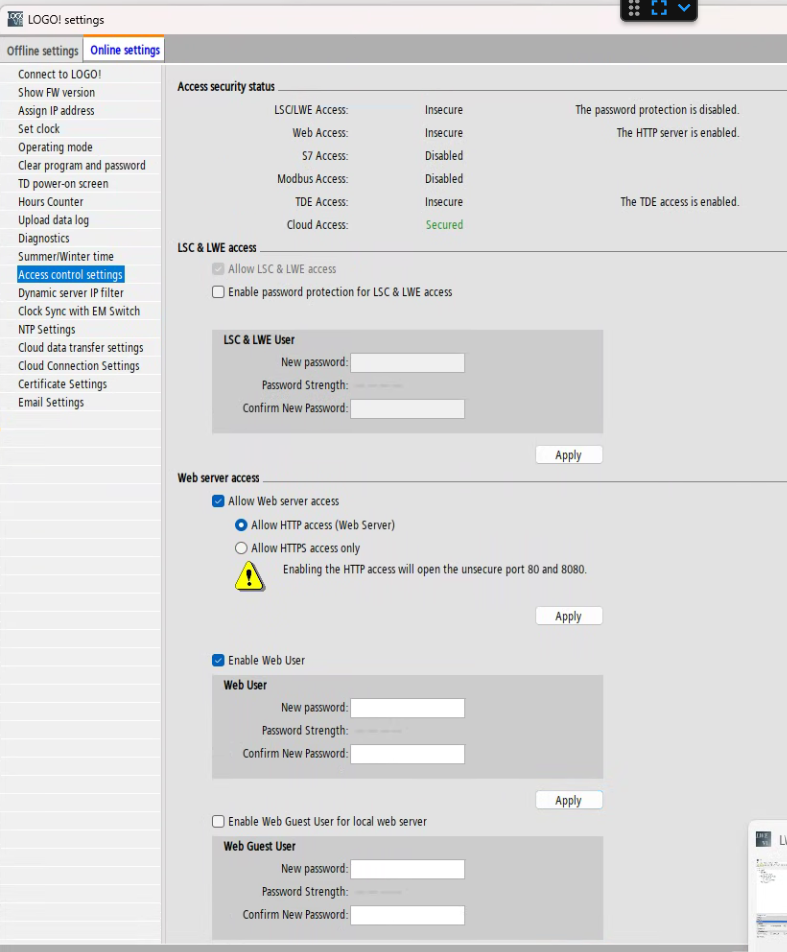Click the LSC/LWE Access Insecure status

tap(443, 110)
